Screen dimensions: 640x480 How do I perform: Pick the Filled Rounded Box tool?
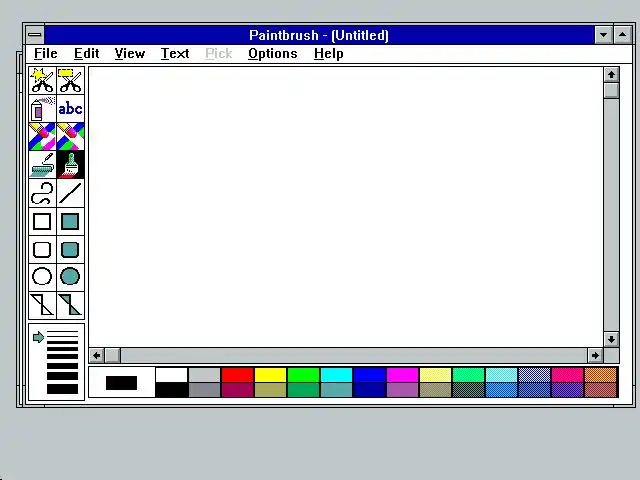(x=71, y=249)
